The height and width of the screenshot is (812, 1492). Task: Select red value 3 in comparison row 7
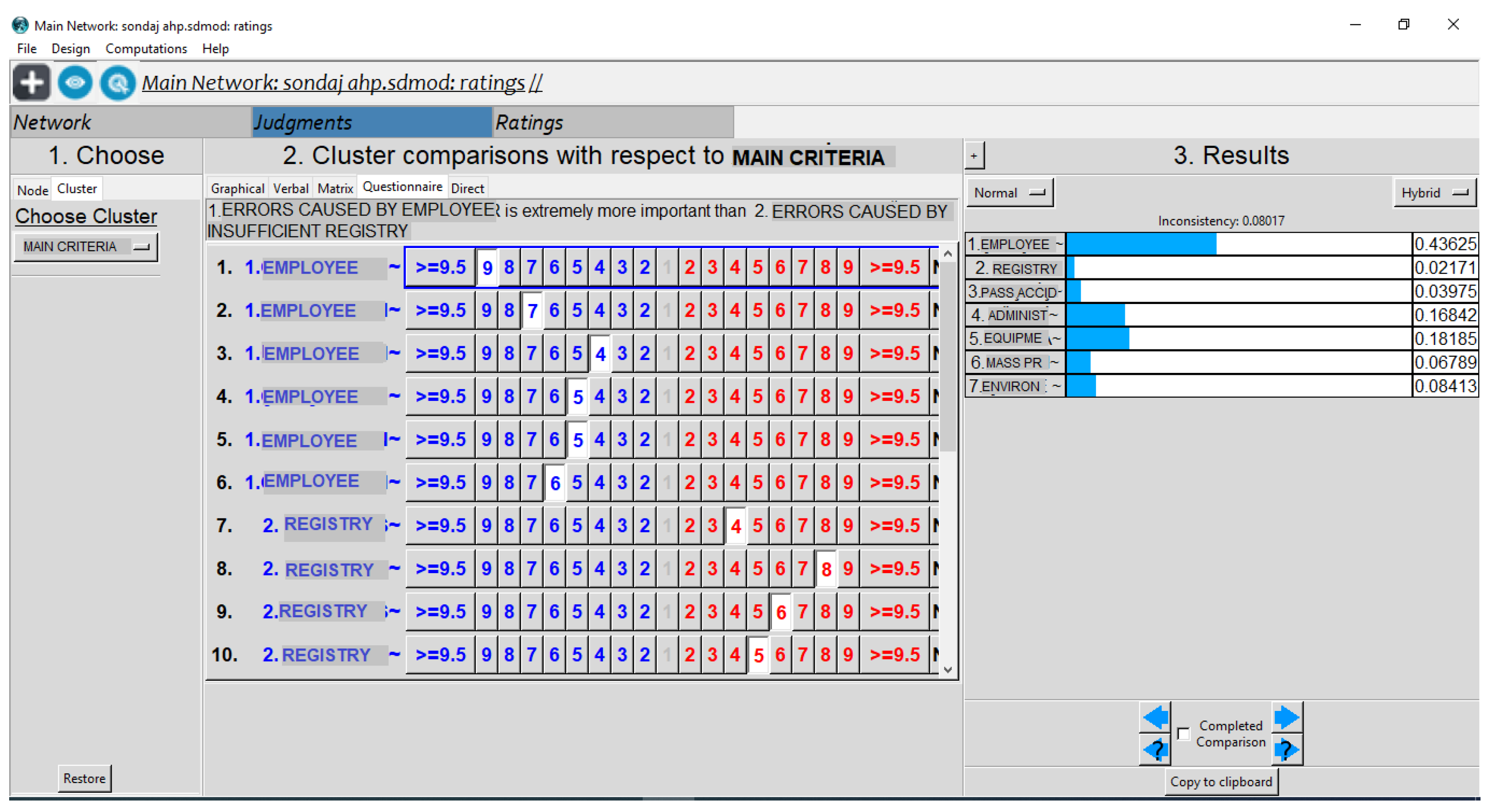[712, 525]
